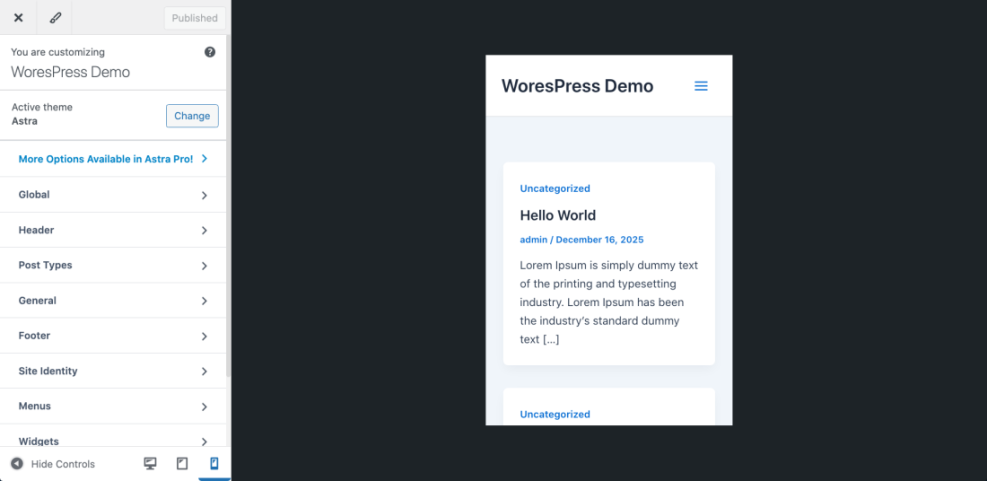Expand the General row chevron
This screenshot has width=987, height=481.
[205, 301]
